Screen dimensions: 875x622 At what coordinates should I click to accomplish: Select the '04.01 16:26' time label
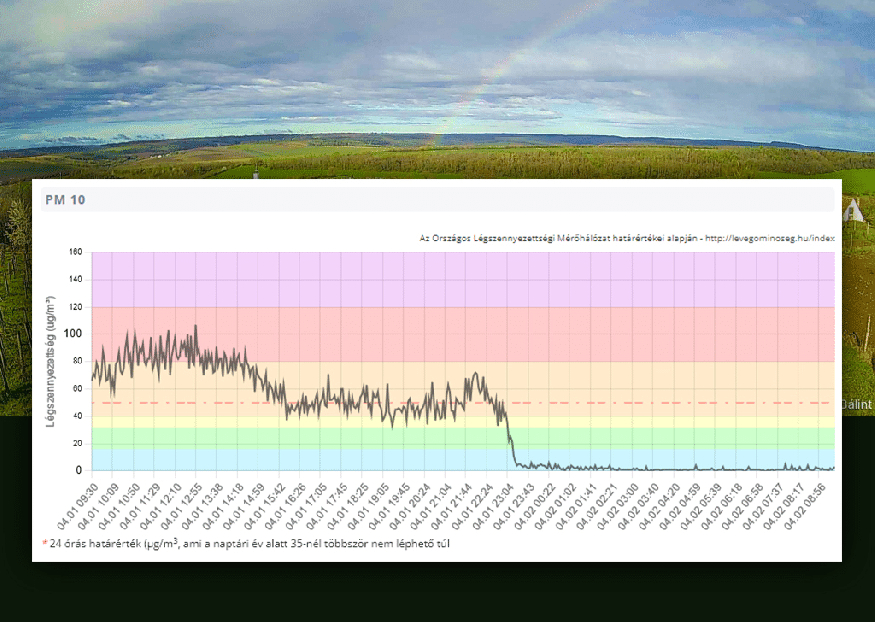pos(286,505)
